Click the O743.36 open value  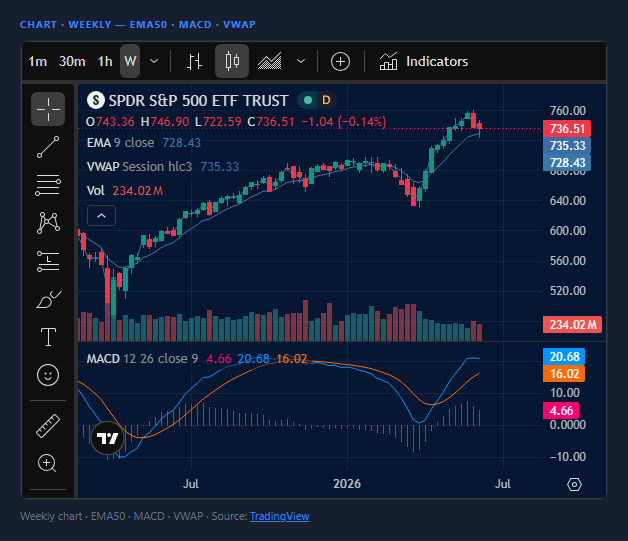pos(110,122)
